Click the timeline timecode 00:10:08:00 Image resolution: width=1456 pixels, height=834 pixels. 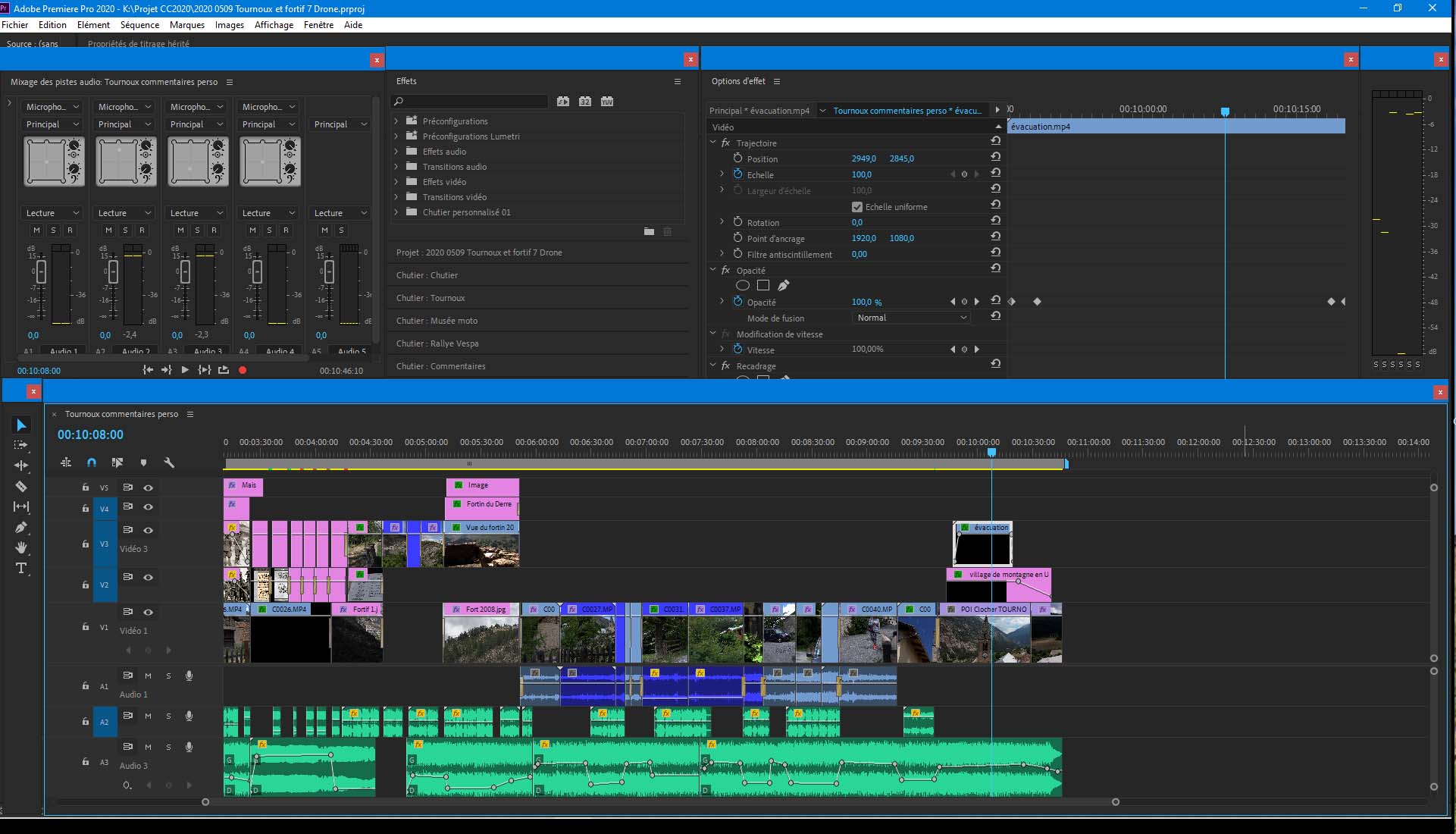click(x=90, y=435)
